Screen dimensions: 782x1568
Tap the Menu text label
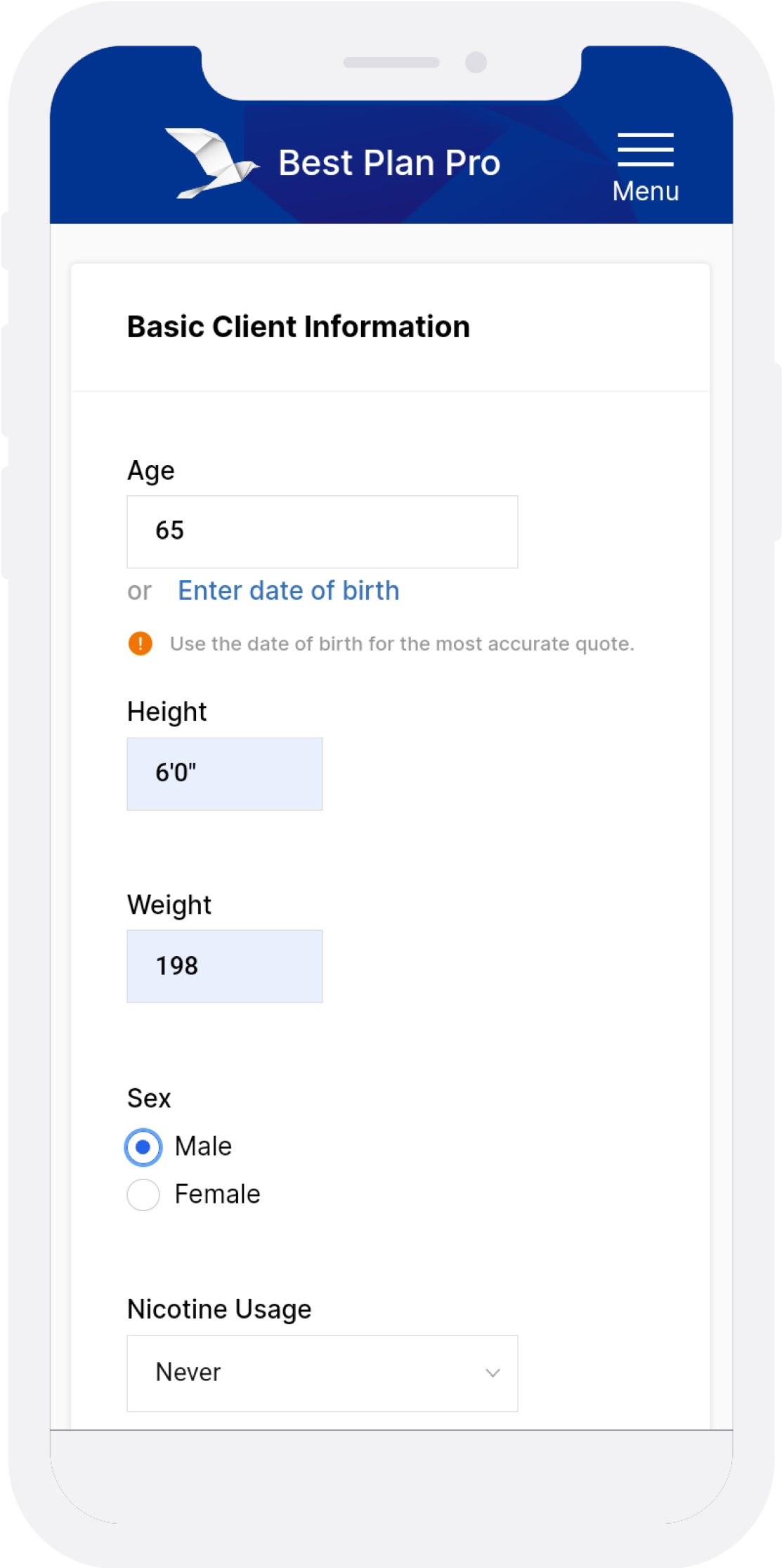pyautogui.click(x=645, y=191)
